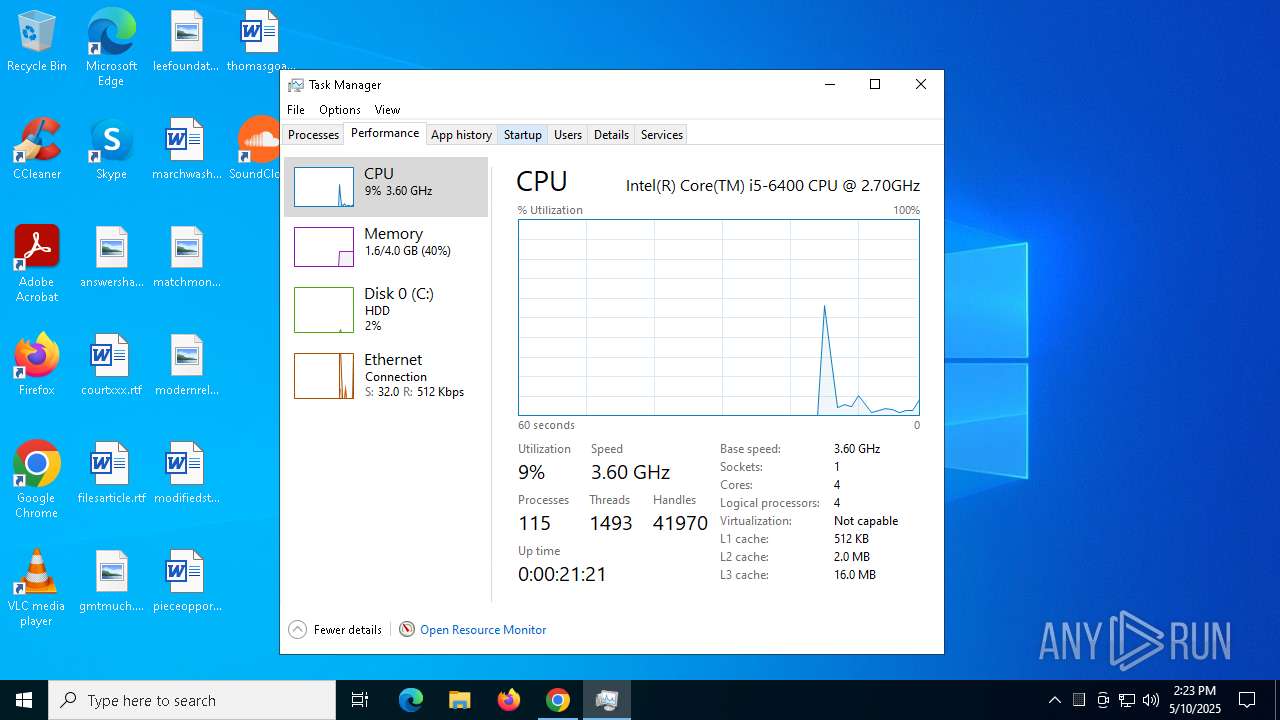The image size is (1280, 720).
Task: Launch Edge from the taskbar
Action: point(411,700)
